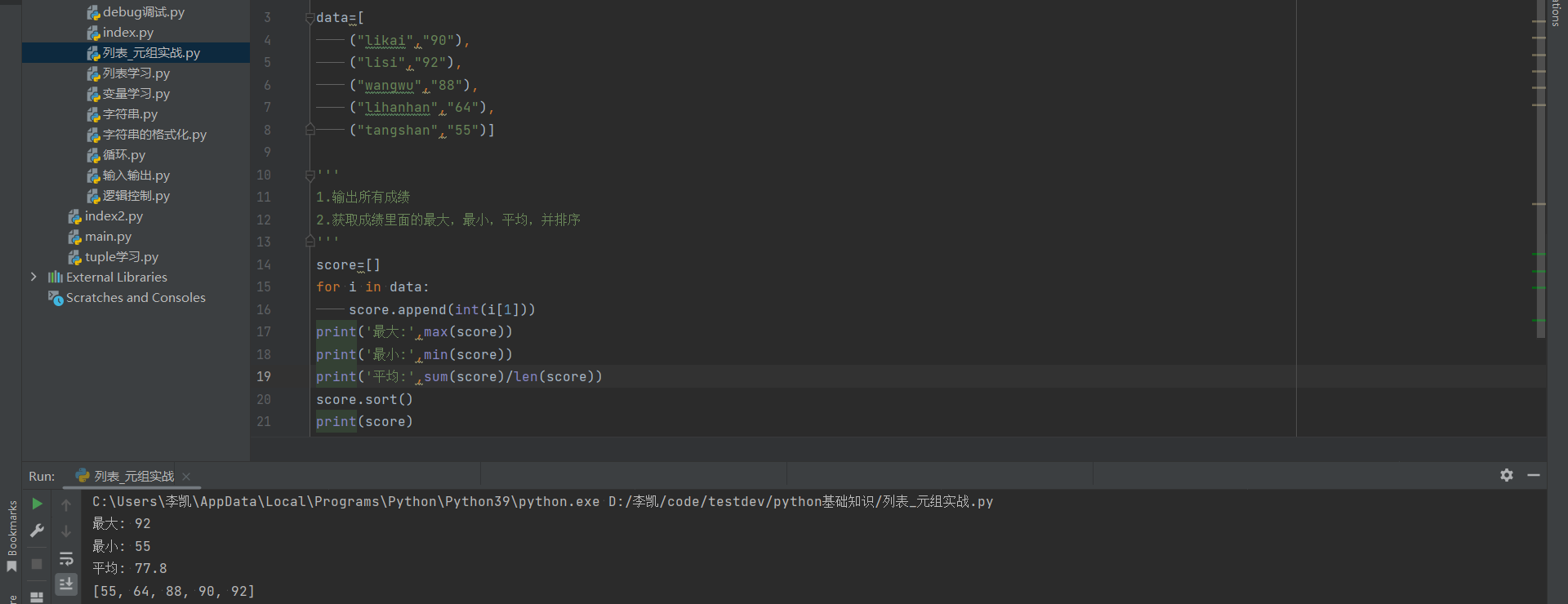The width and height of the screenshot is (1568, 604).
Task: Close the 列表_元组实战 Run tab
Action: coord(186,477)
